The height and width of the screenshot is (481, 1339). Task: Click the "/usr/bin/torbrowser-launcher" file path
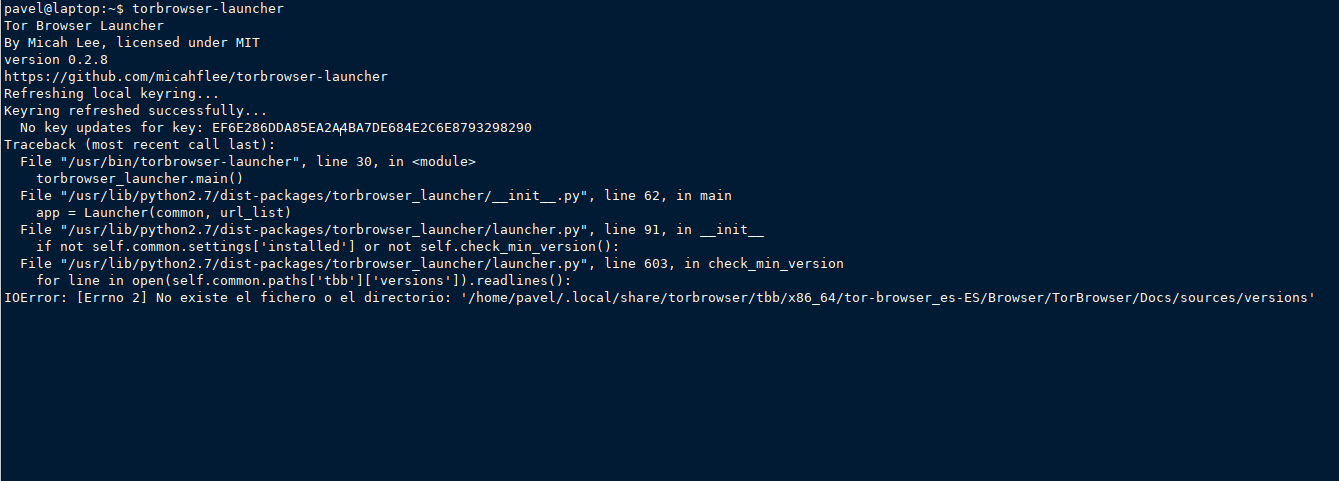(180, 162)
